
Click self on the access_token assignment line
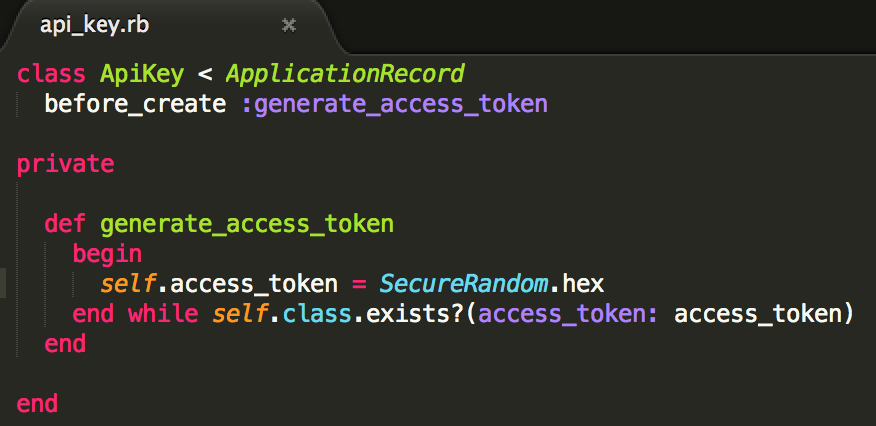click(x=128, y=284)
